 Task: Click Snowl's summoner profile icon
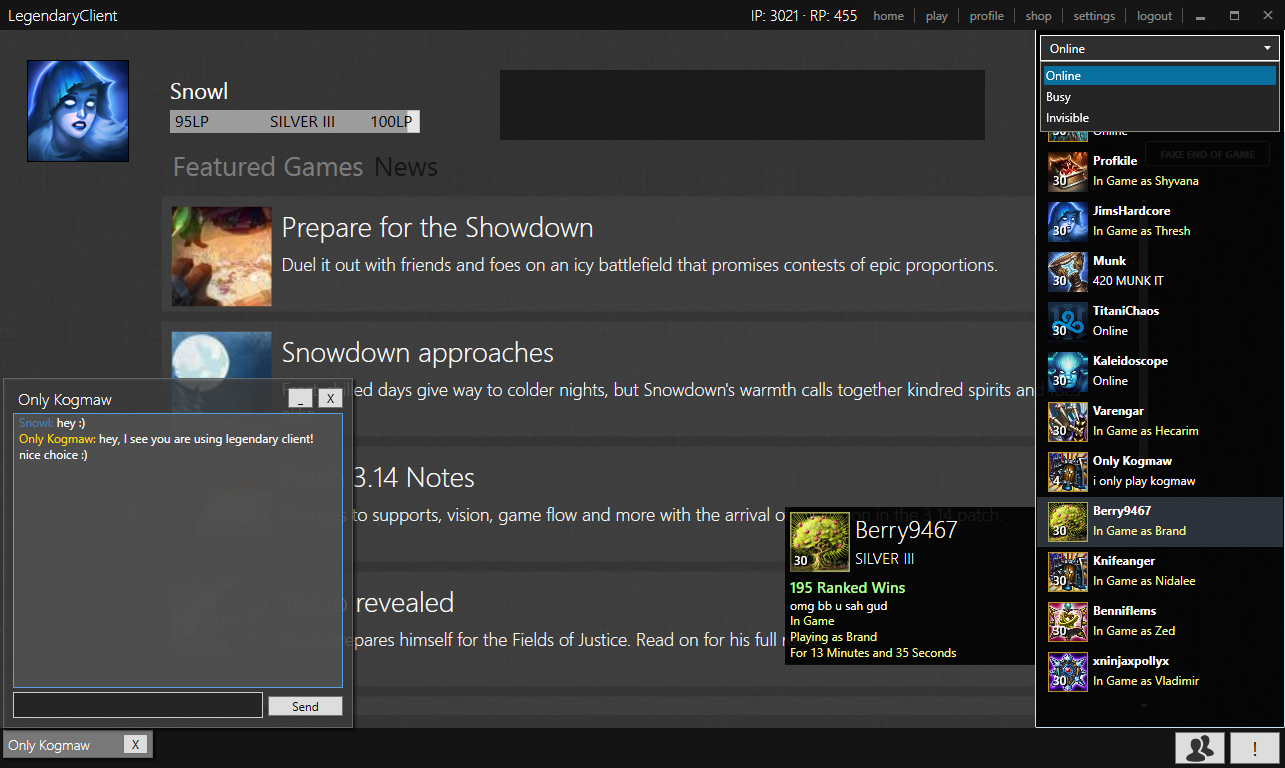click(78, 110)
